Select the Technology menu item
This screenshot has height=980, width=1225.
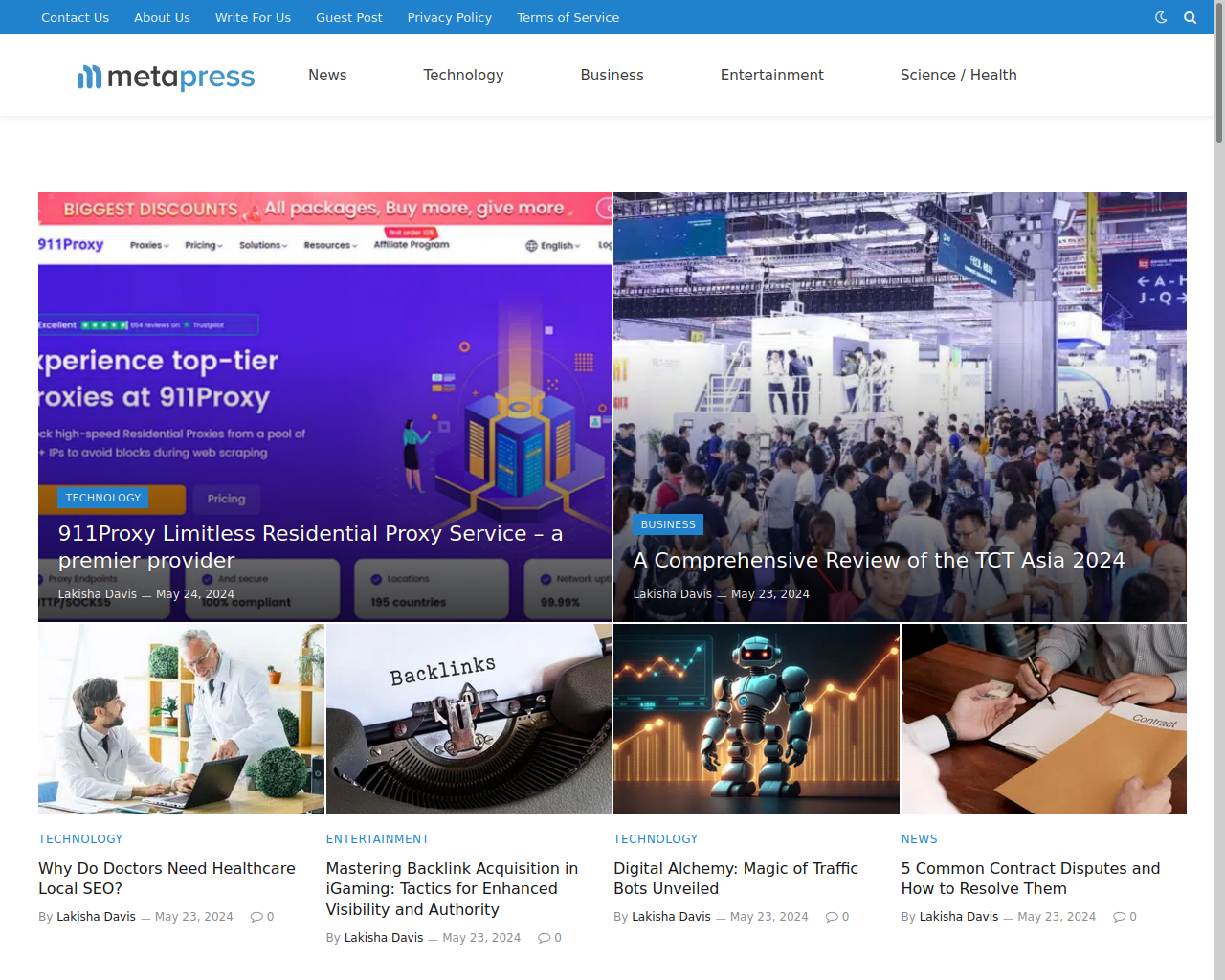point(463,75)
